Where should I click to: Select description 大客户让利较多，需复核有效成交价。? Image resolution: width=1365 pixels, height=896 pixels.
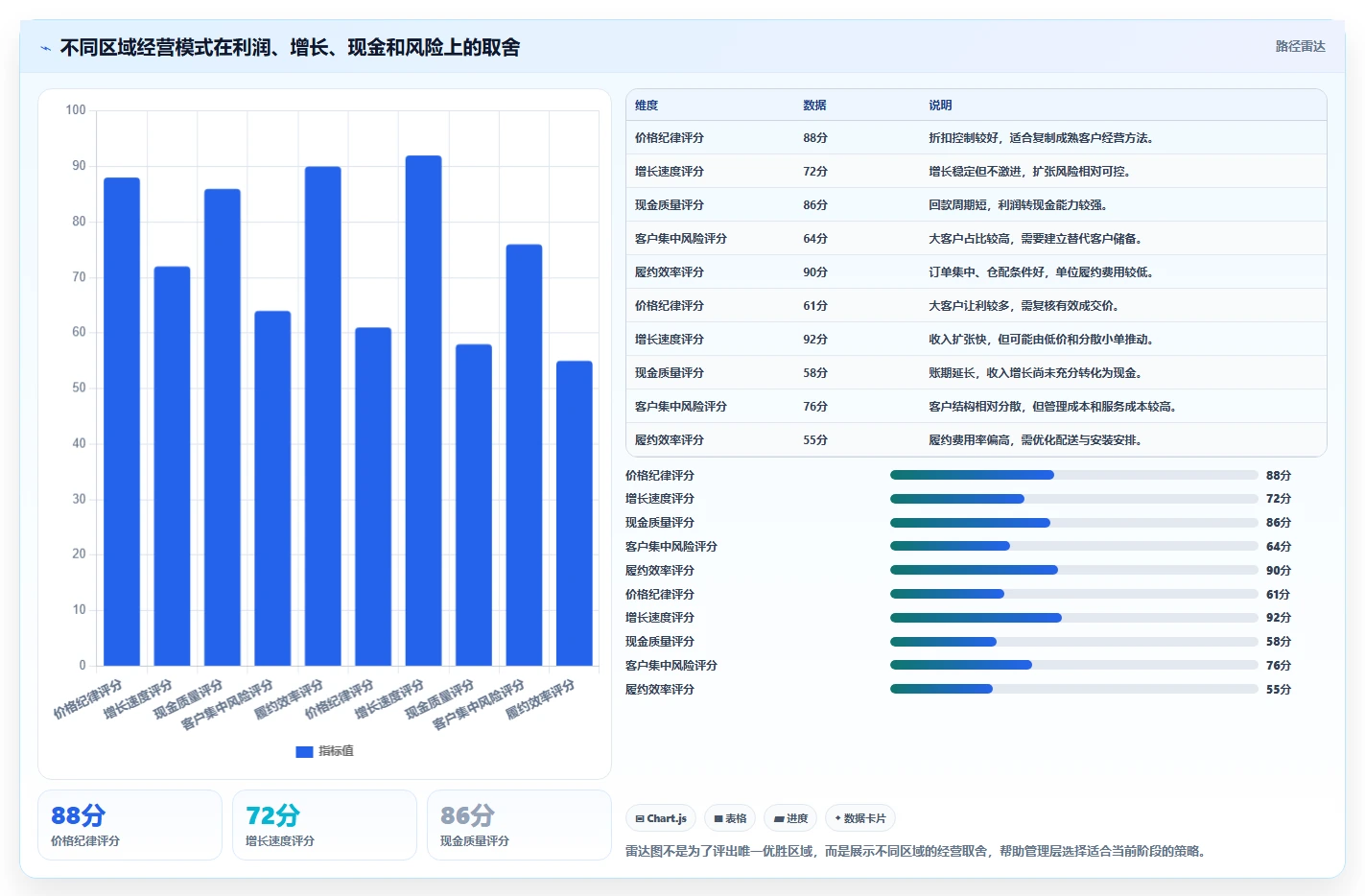click(x=1024, y=306)
